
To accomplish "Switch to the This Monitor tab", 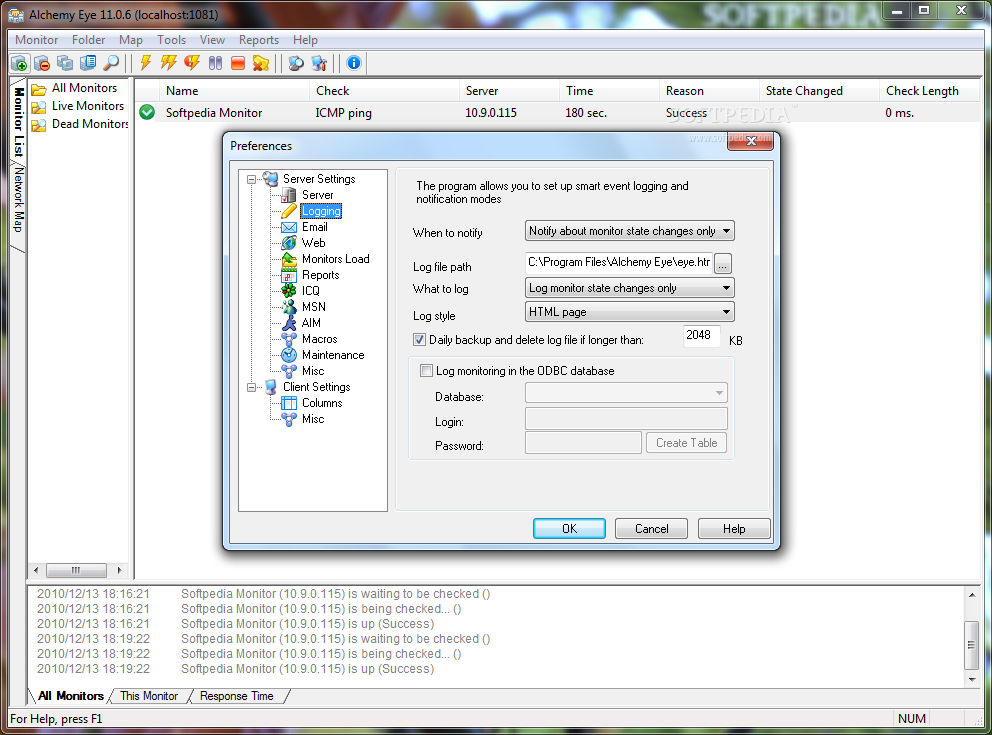I will point(149,696).
